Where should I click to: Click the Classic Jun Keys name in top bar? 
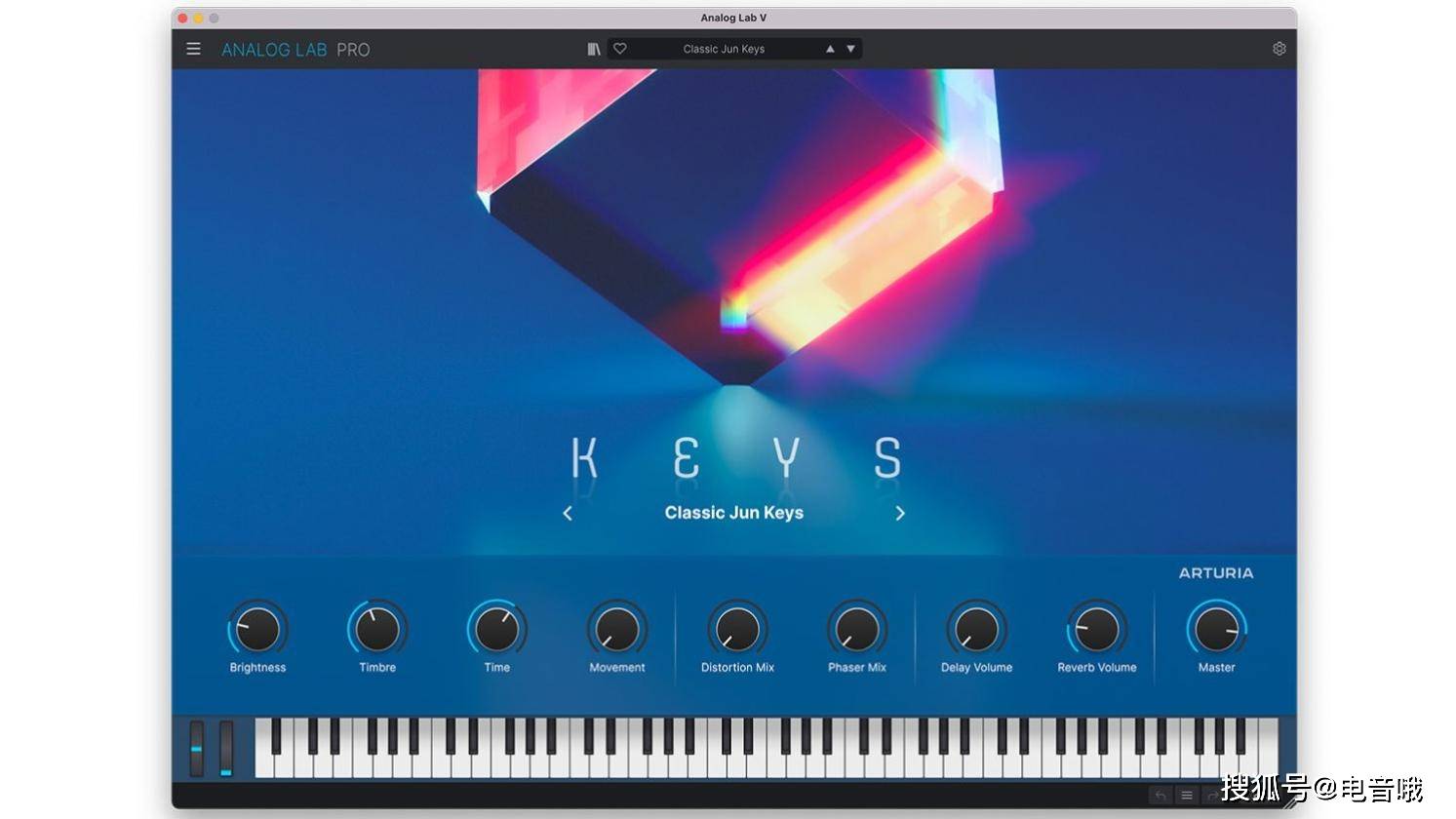click(724, 49)
